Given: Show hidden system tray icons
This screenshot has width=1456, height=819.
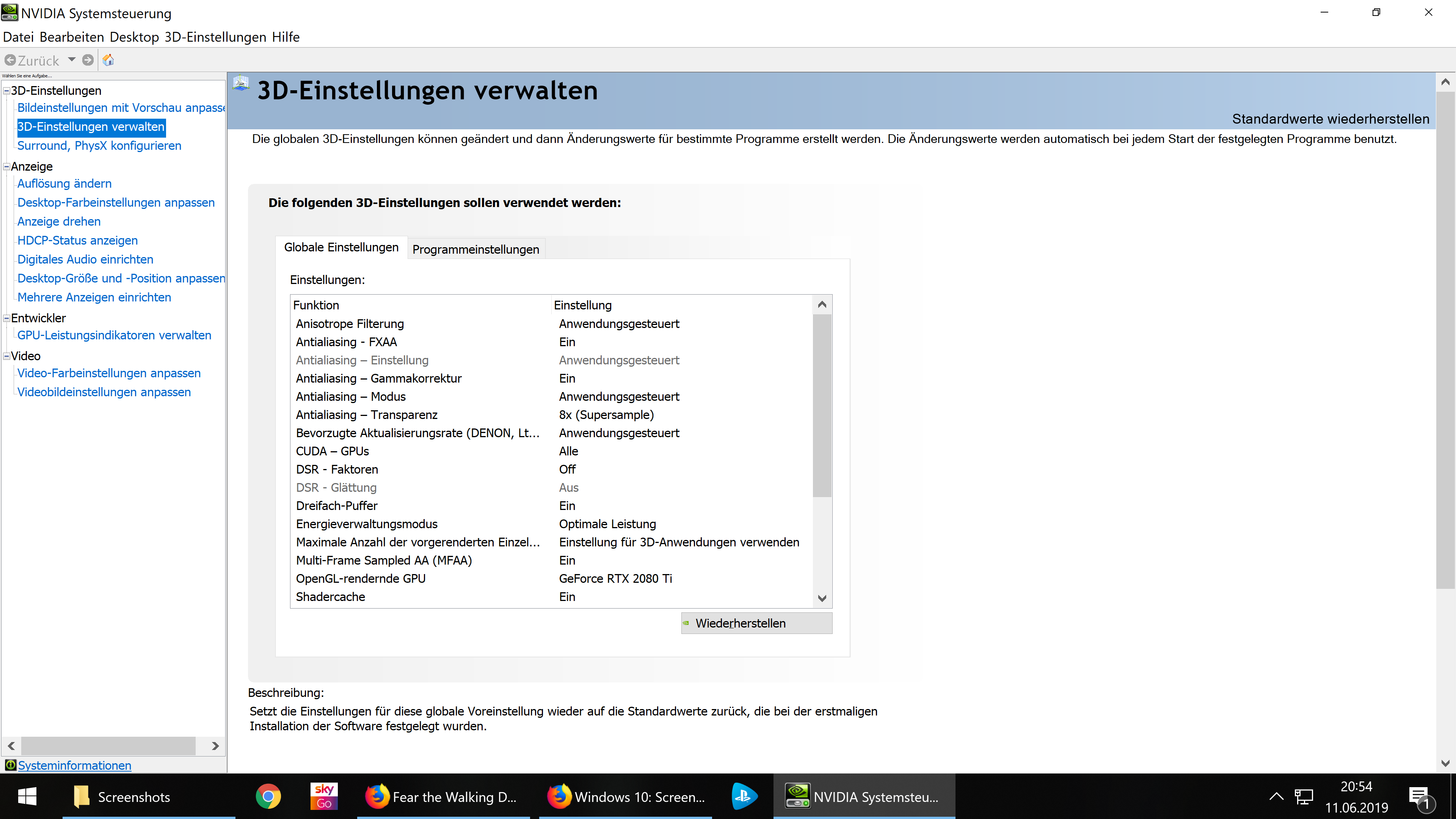Looking at the screenshot, I should click(1276, 796).
